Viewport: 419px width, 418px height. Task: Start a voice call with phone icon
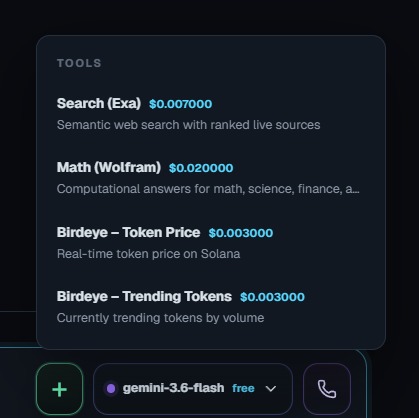[327, 389]
